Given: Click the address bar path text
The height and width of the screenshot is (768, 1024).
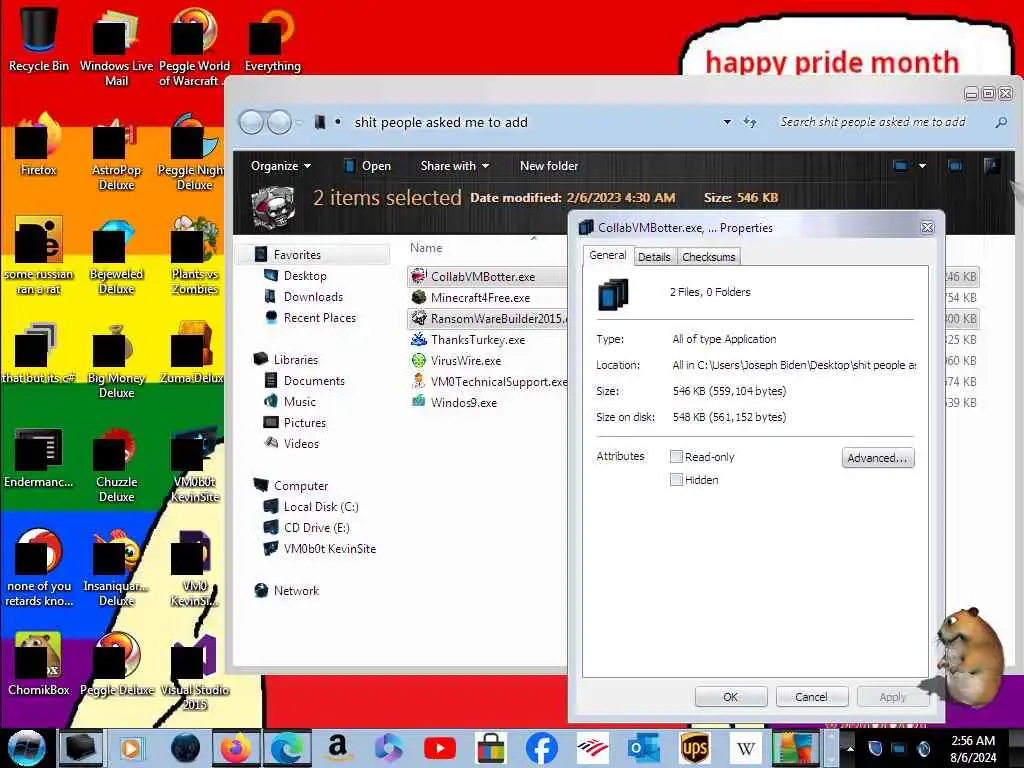Looking at the screenshot, I should (441, 122).
